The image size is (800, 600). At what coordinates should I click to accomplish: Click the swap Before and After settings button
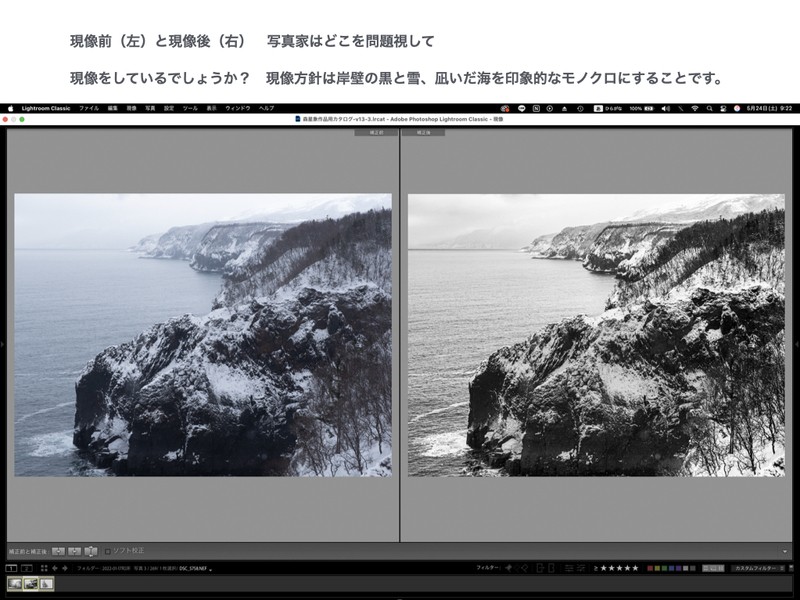(91, 550)
